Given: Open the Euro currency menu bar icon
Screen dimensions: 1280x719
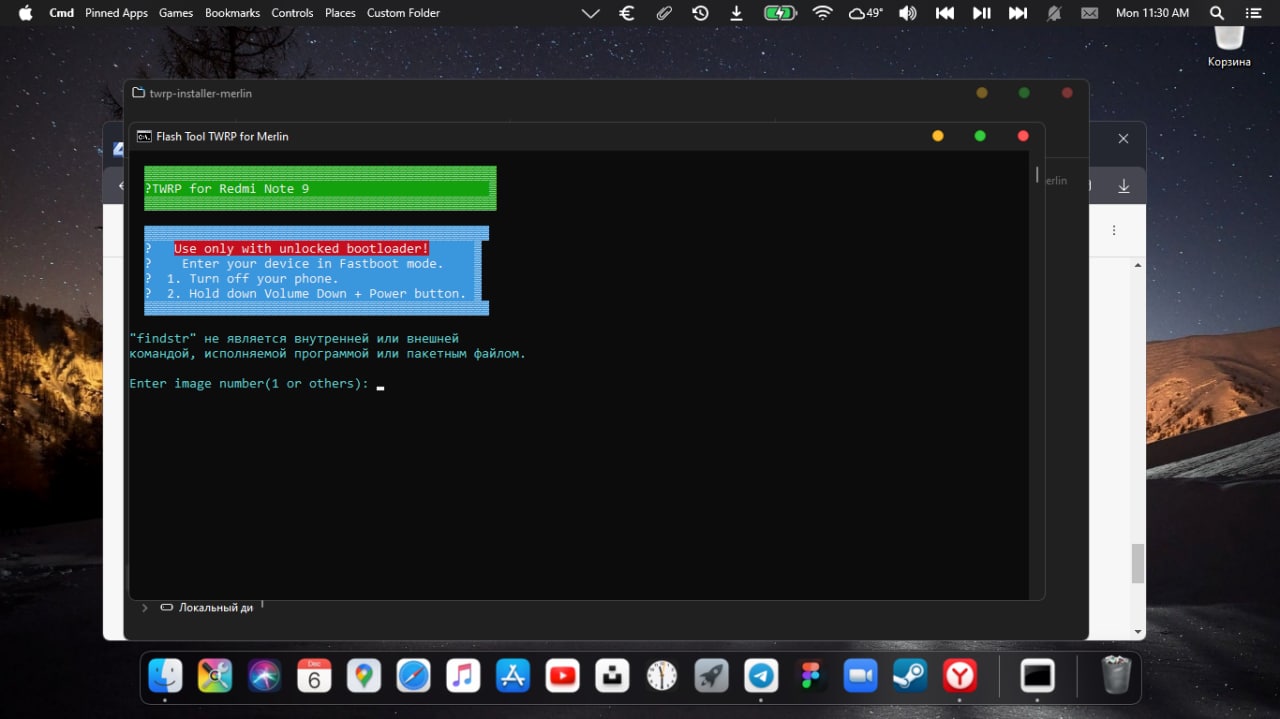Looking at the screenshot, I should pyautogui.click(x=627, y=13).
